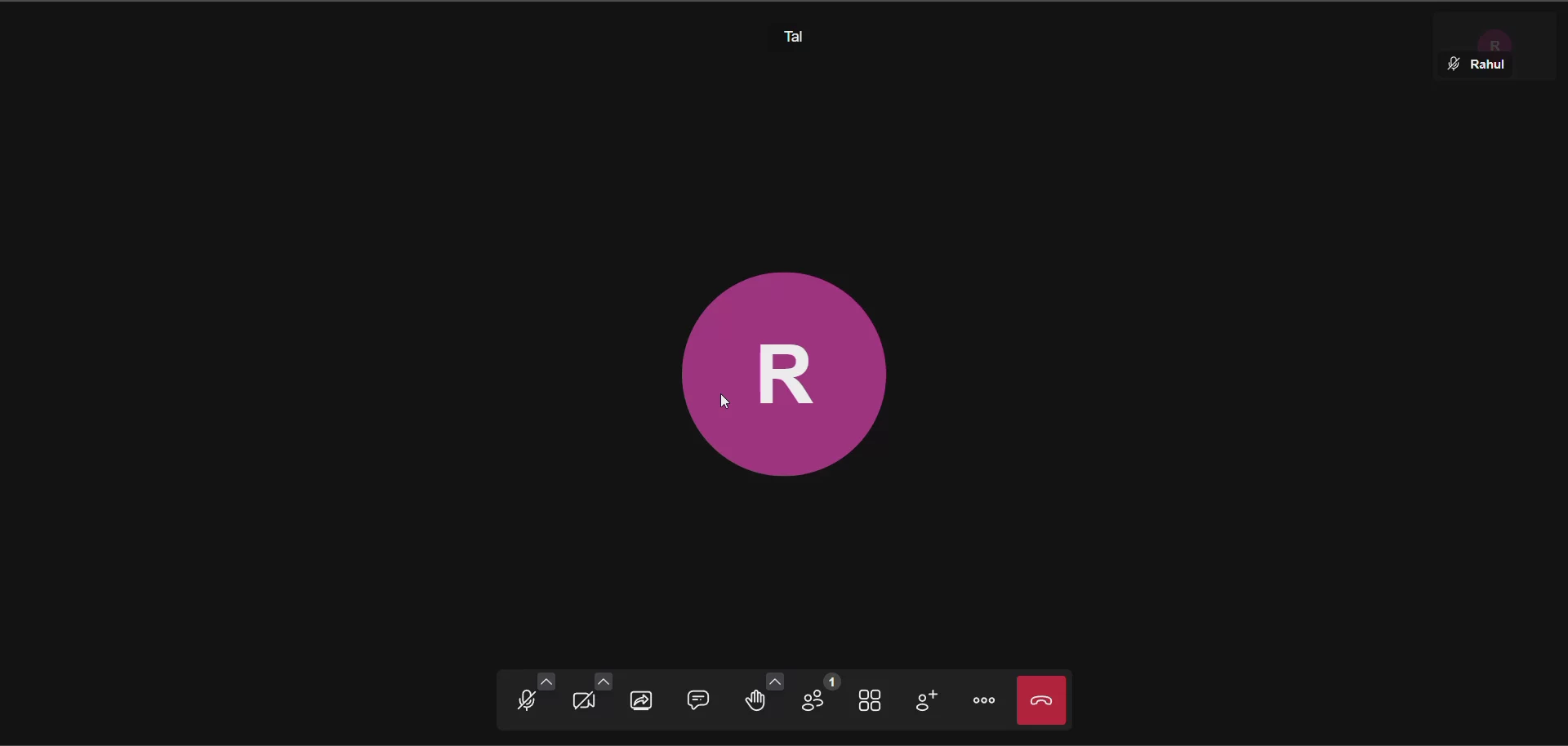
Task: Open the camera options chevron
Action: point(604,682)
